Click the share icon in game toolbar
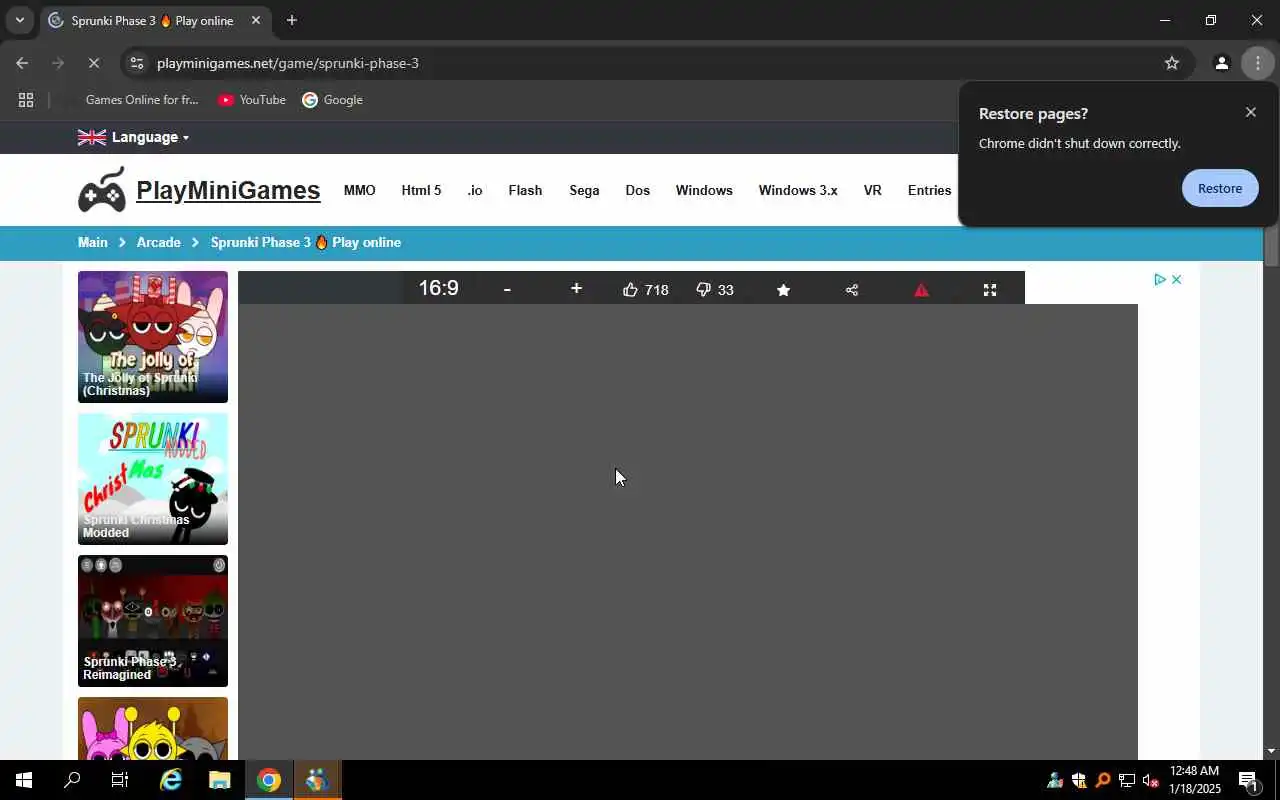This screenshot has height=800, width=1280. 852,290
